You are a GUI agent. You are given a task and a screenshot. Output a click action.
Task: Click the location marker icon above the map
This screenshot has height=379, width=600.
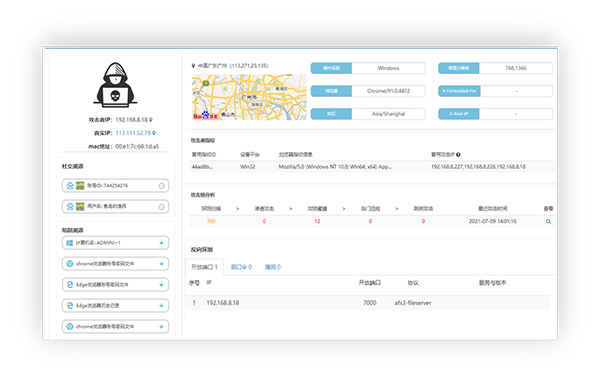pos(193,66)
